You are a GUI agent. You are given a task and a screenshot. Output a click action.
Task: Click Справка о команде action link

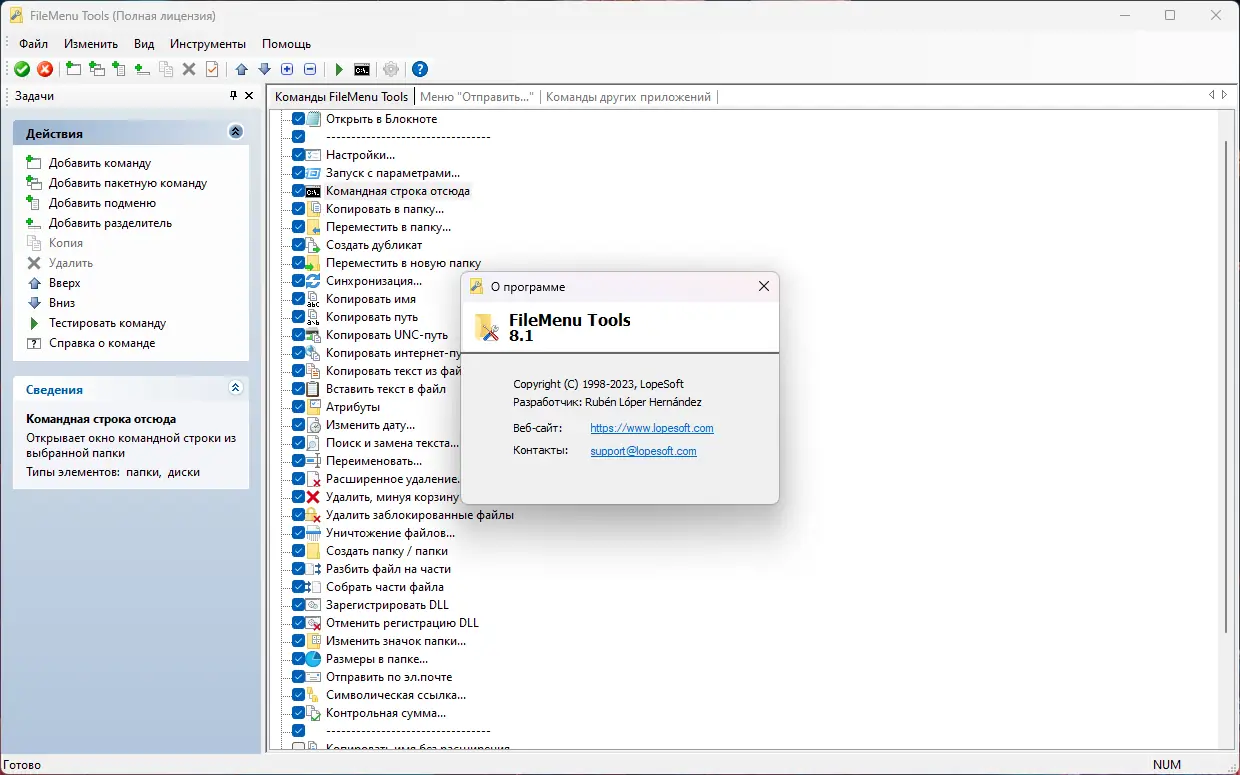(x=102, y=343)
